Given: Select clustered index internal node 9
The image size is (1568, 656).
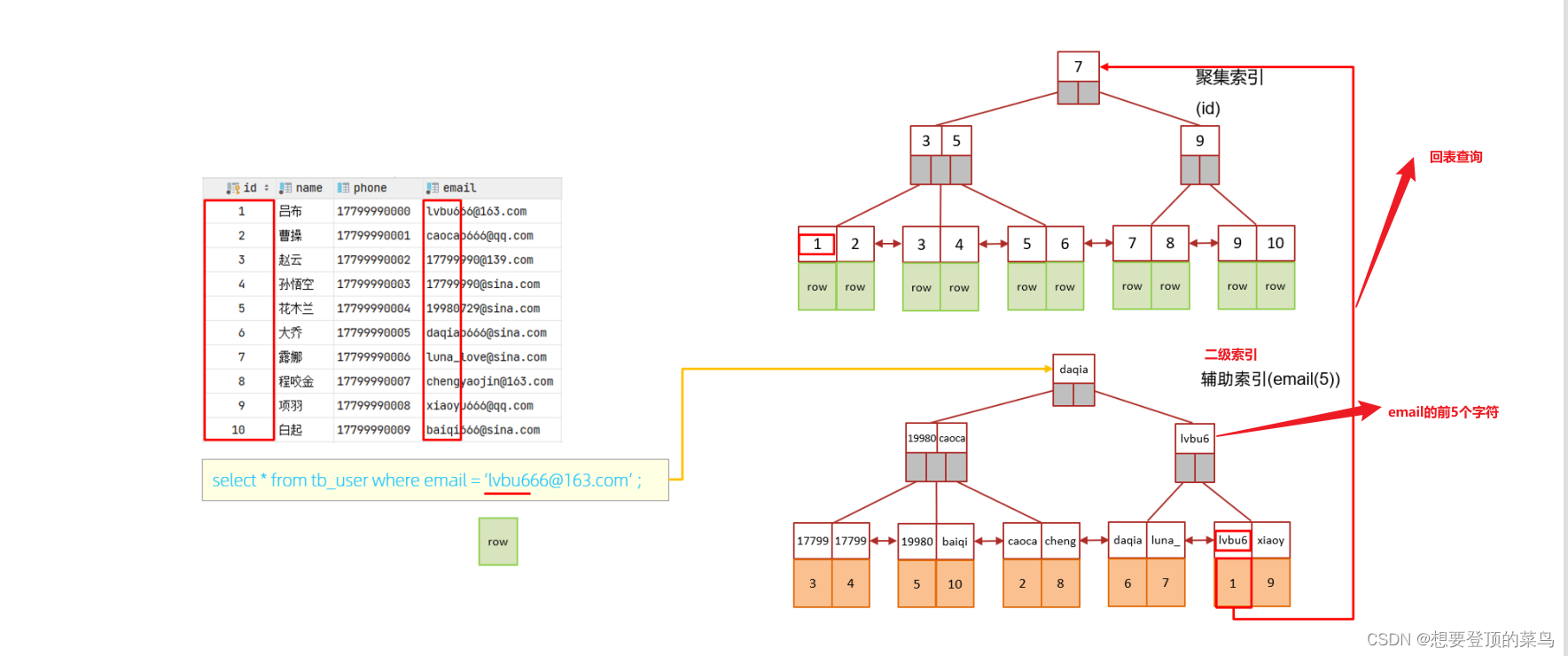Looking at the screenshot, I should coord(1200,141).
